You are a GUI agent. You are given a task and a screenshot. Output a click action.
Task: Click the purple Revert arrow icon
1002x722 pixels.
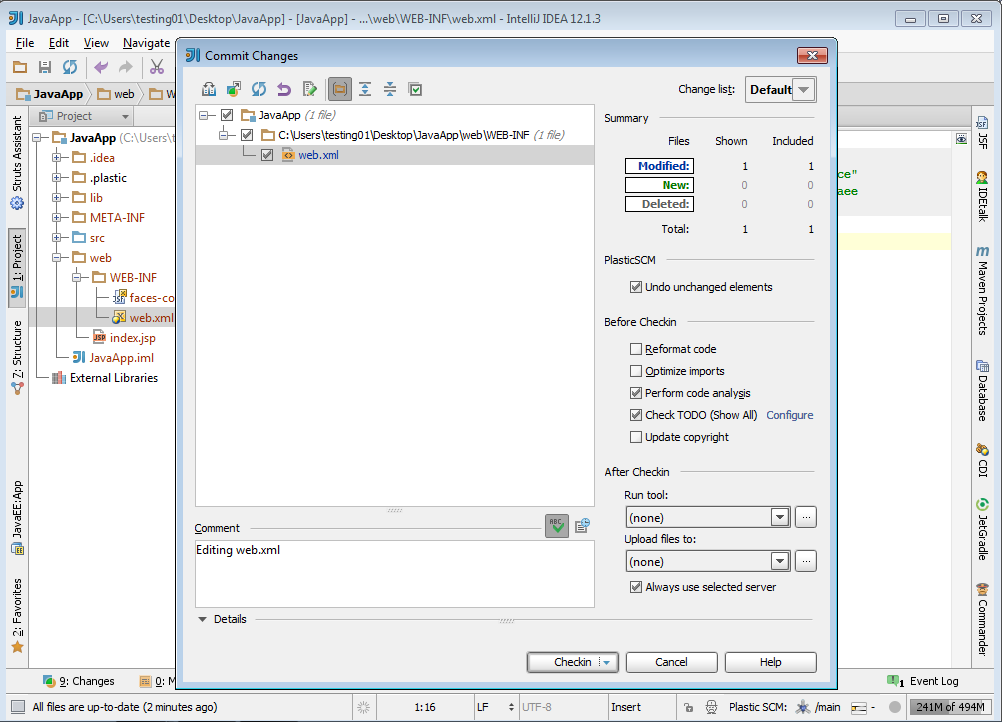tap(284, 89)
